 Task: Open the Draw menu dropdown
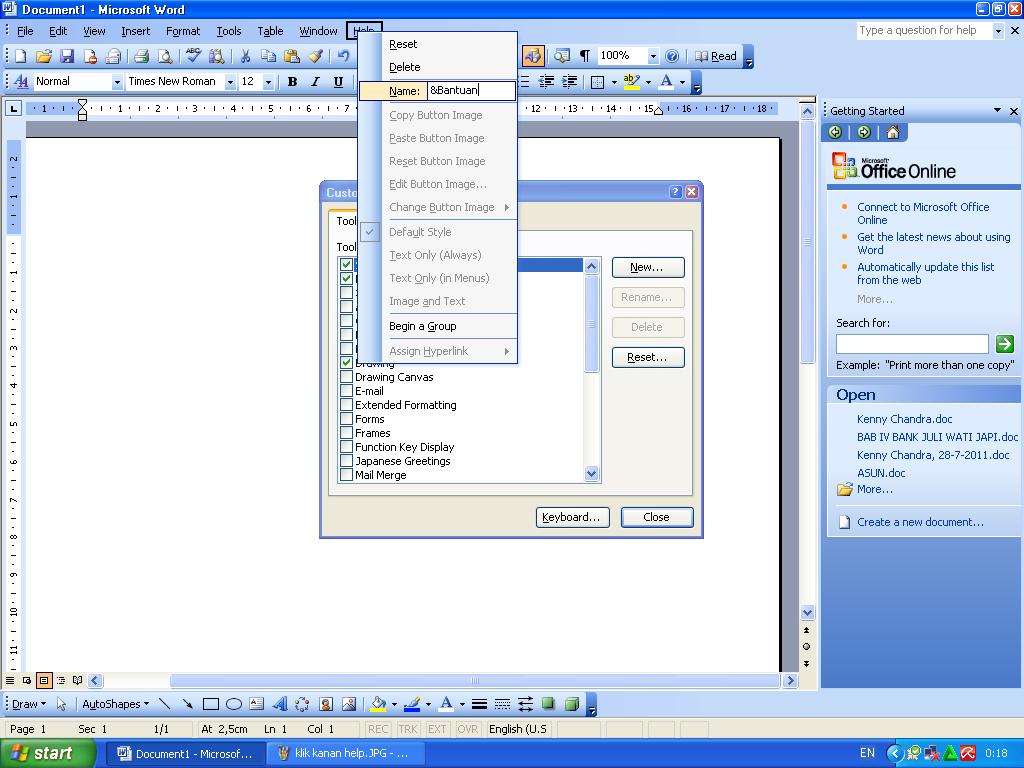(x=29, y=704)
